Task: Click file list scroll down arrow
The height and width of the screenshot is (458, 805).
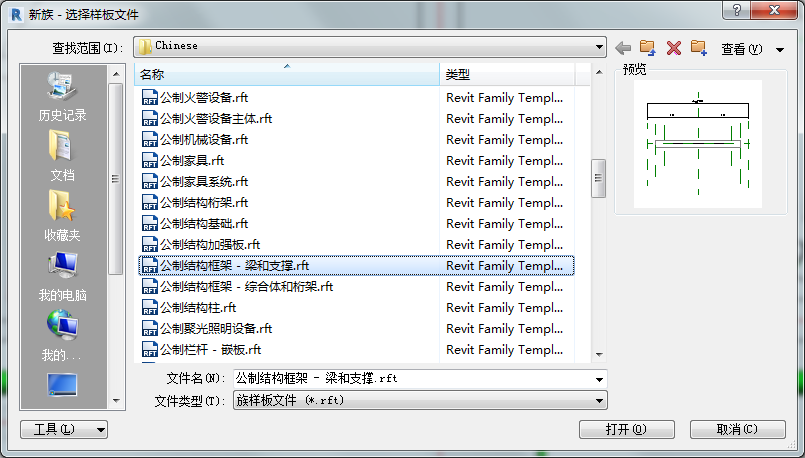Action: pyautogui.click(x=599, y=355)
